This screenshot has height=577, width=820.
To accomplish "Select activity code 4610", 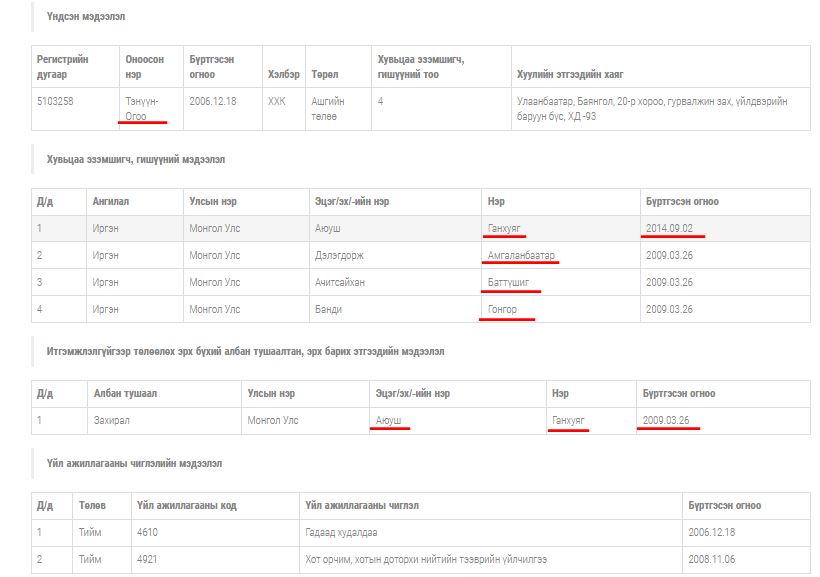I will point(149,532).
